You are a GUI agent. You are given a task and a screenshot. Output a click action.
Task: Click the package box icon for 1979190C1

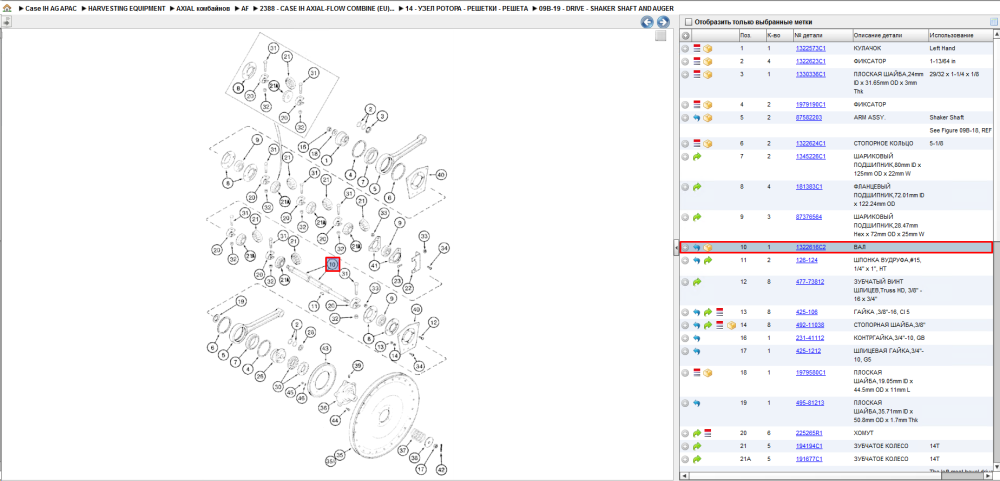(708, 105)
